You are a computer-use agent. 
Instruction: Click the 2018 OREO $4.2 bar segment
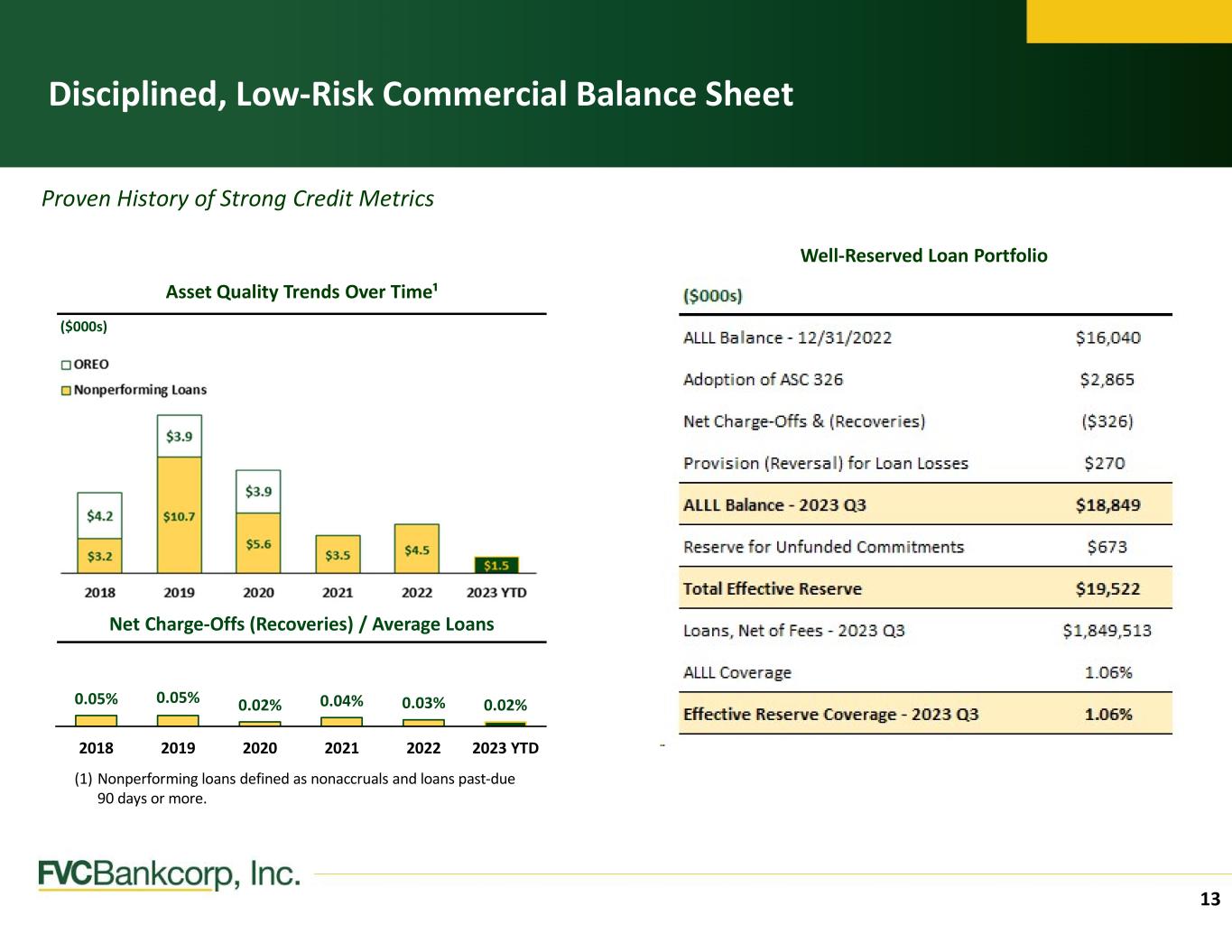[100, 516]
